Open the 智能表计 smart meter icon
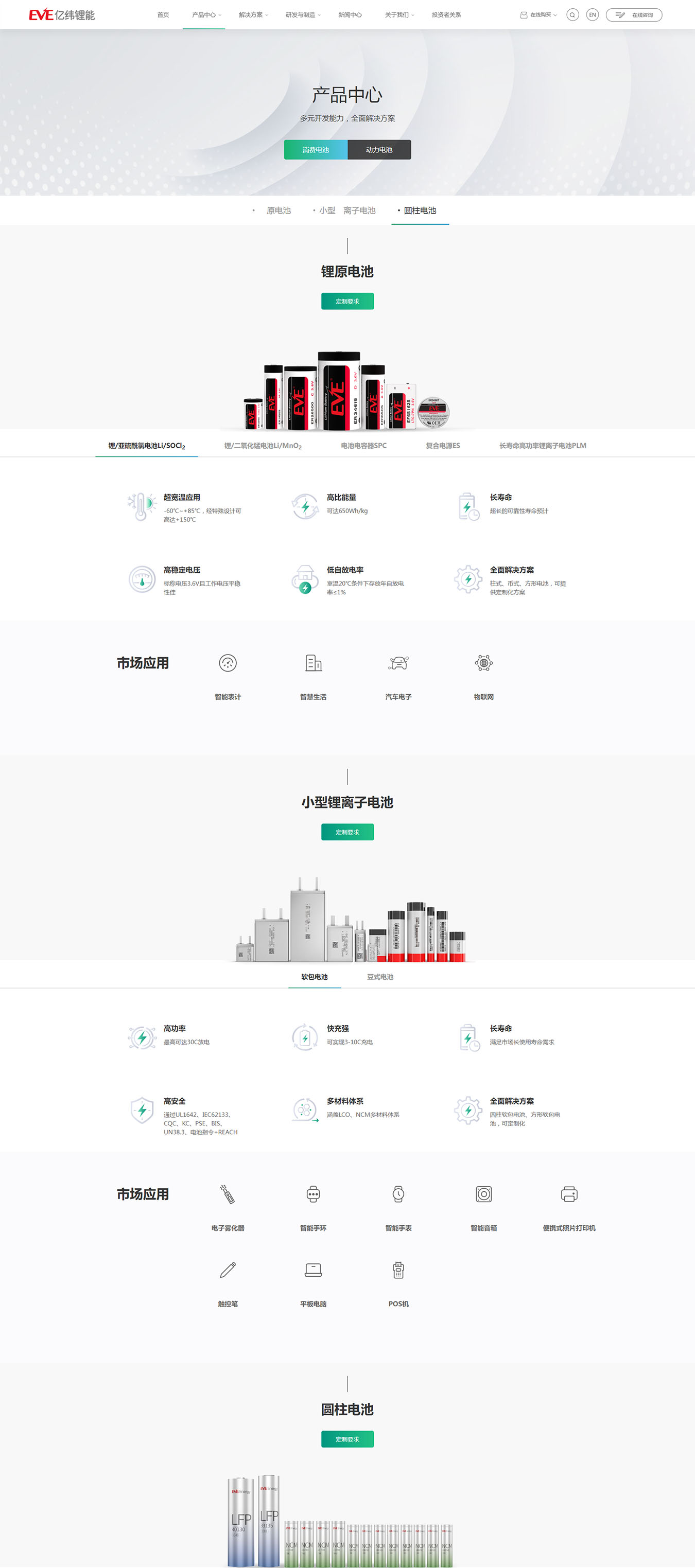The image size is (695, 1568). click(228, 663)
